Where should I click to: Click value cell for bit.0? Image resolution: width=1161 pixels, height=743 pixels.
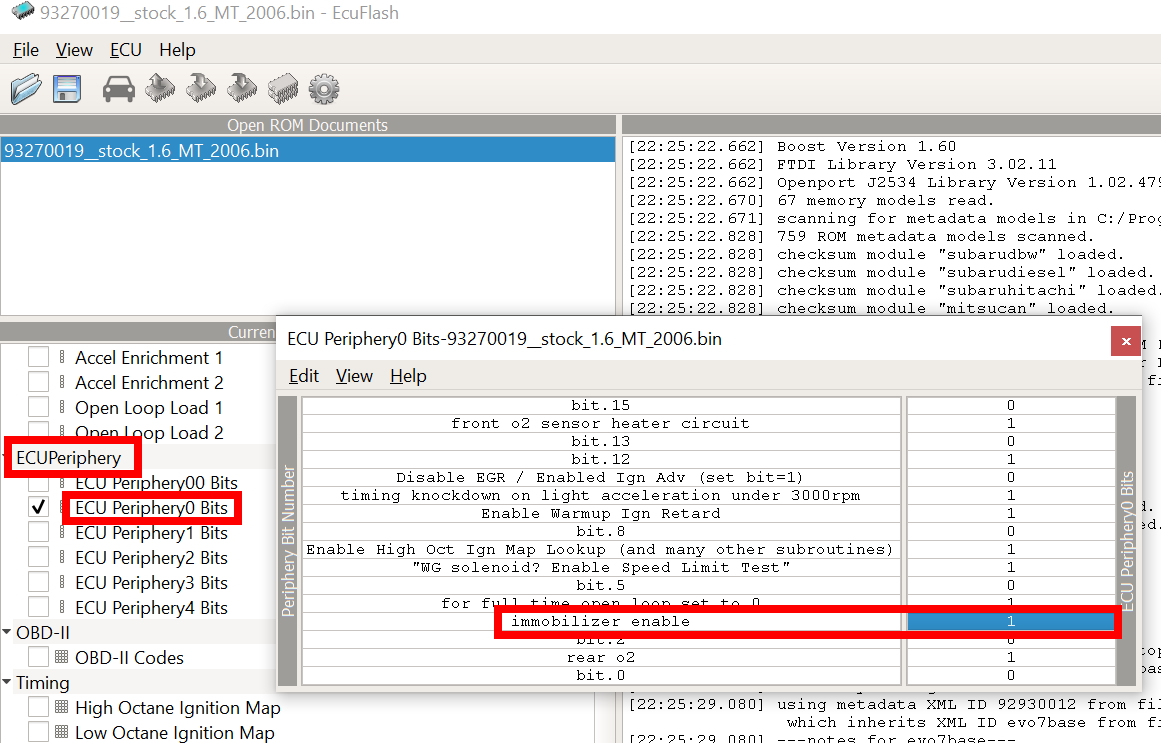pyautogui.click(x=1011, y=676)
